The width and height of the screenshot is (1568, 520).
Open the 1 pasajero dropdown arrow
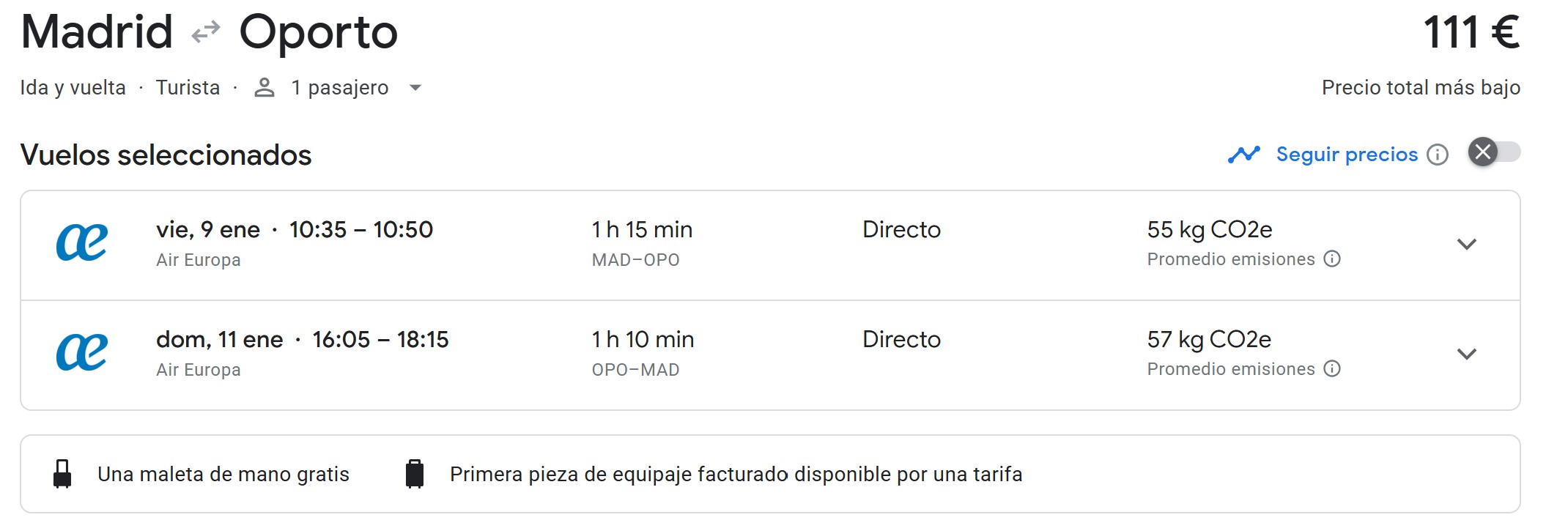pos(415,88)
